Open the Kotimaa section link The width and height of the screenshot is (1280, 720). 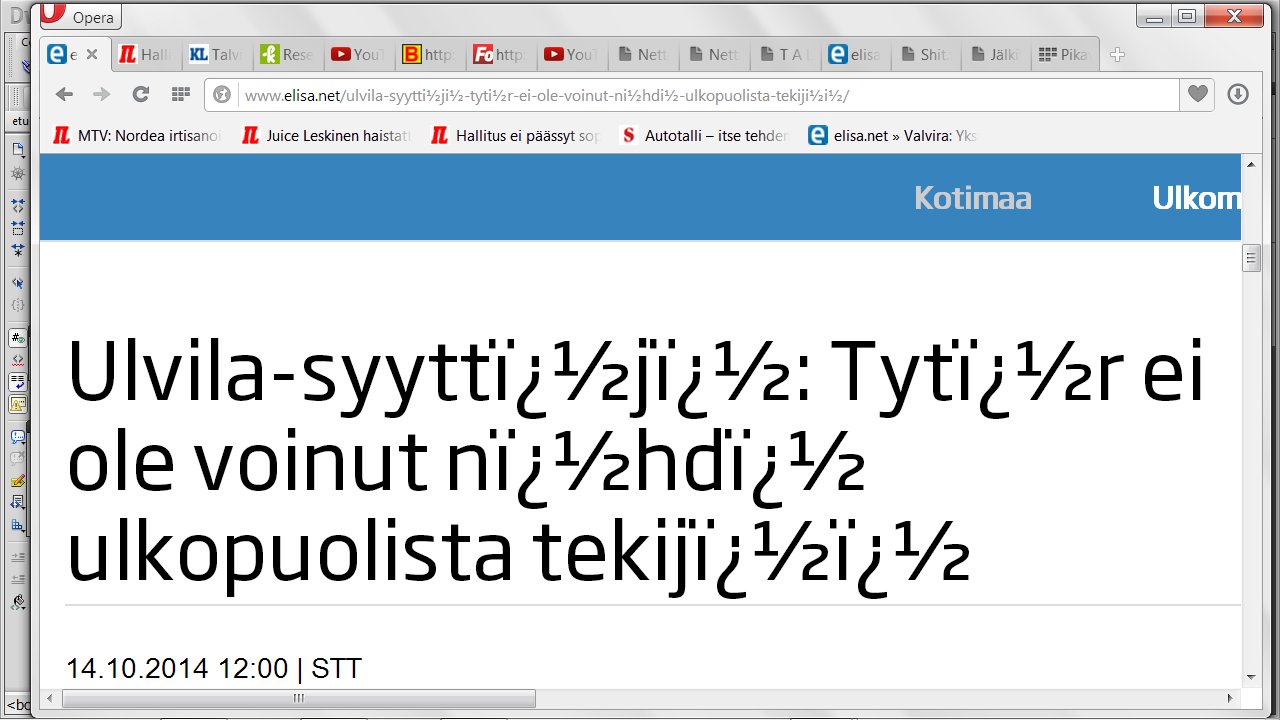coord(972,198)
